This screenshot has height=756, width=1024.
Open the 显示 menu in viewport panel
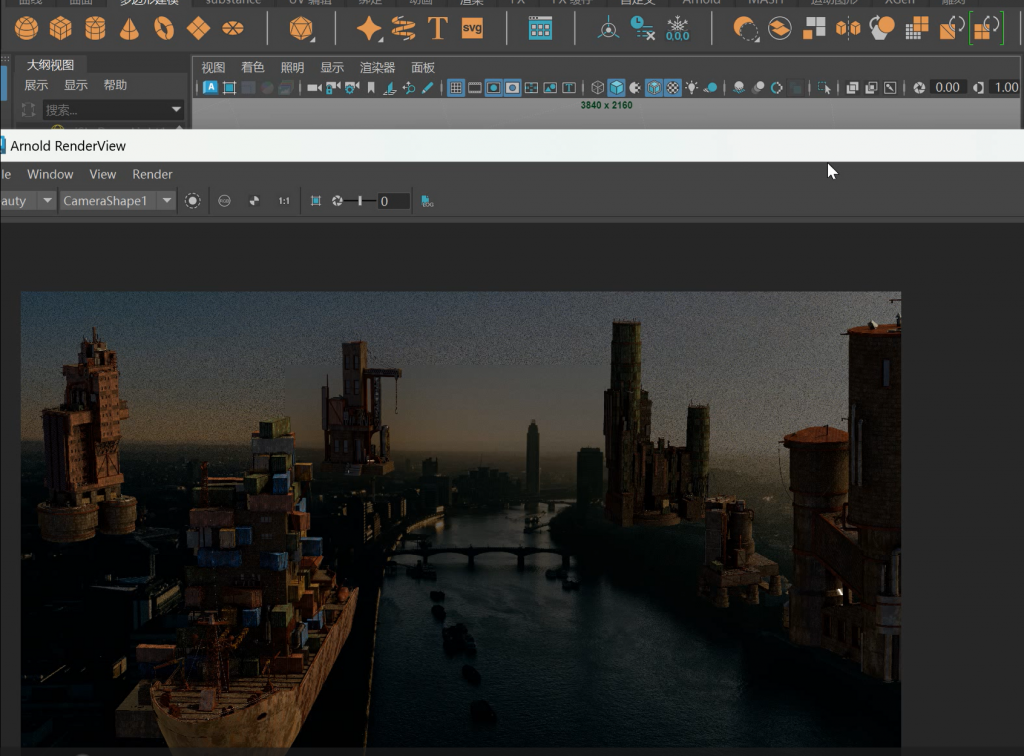pyautogui.click(x=332, y=67)
